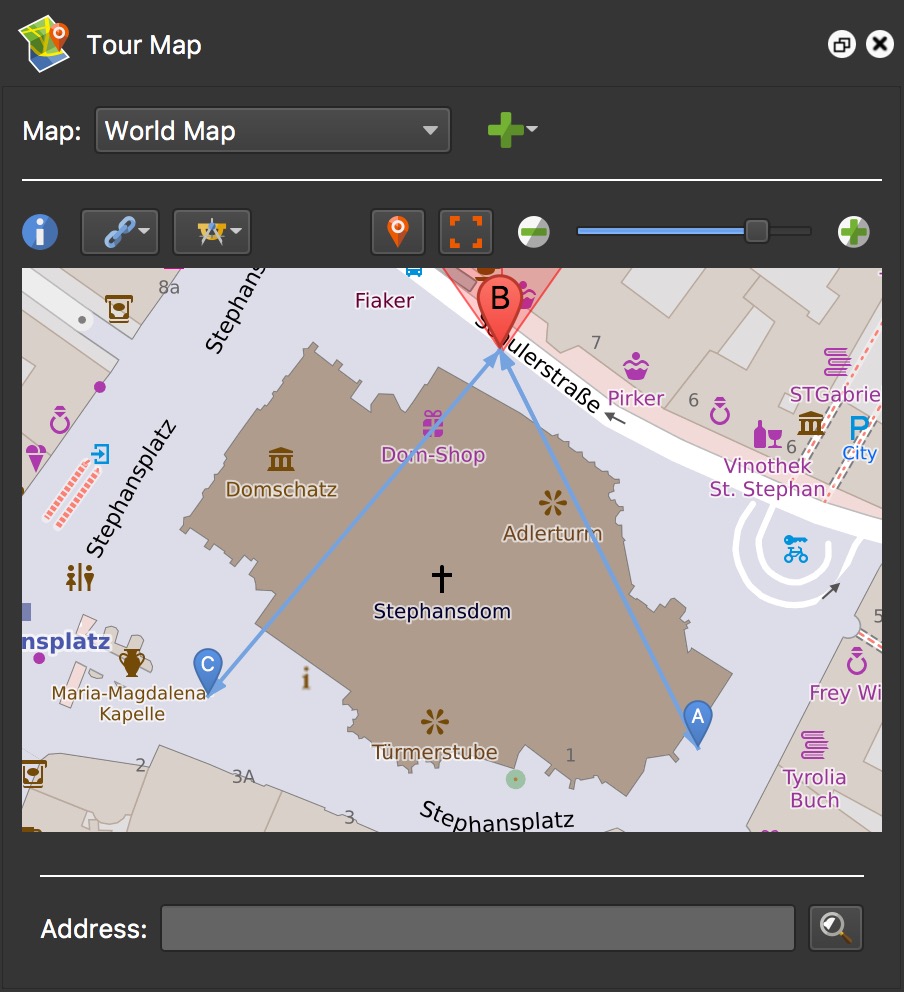Close the Tour Map panel

point(879,45)
